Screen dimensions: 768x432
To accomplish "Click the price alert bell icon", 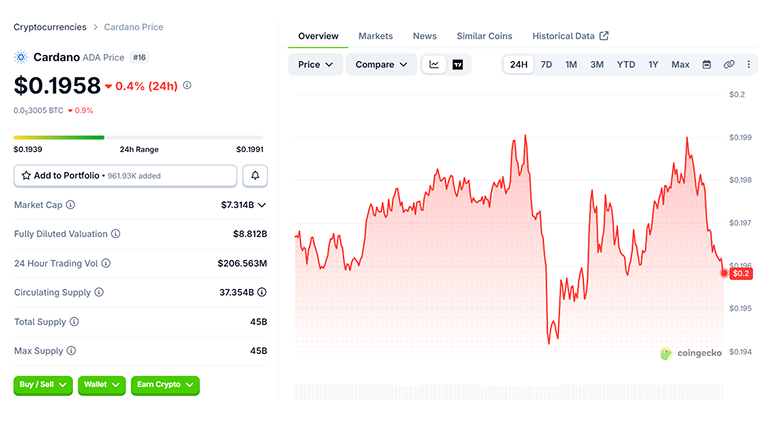I will [255, 175].
